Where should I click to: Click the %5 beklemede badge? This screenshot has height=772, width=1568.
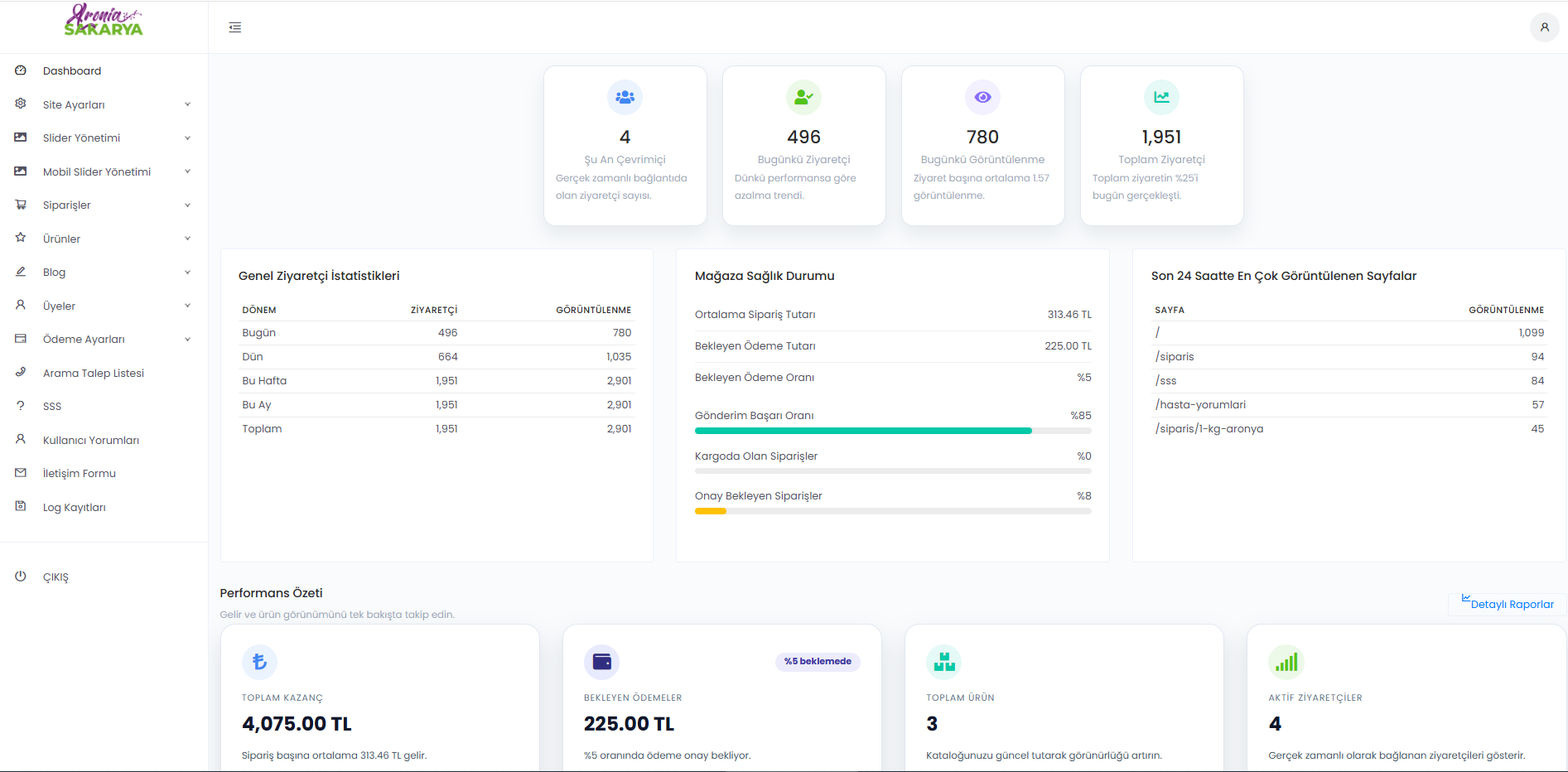[x=818, y=661]
